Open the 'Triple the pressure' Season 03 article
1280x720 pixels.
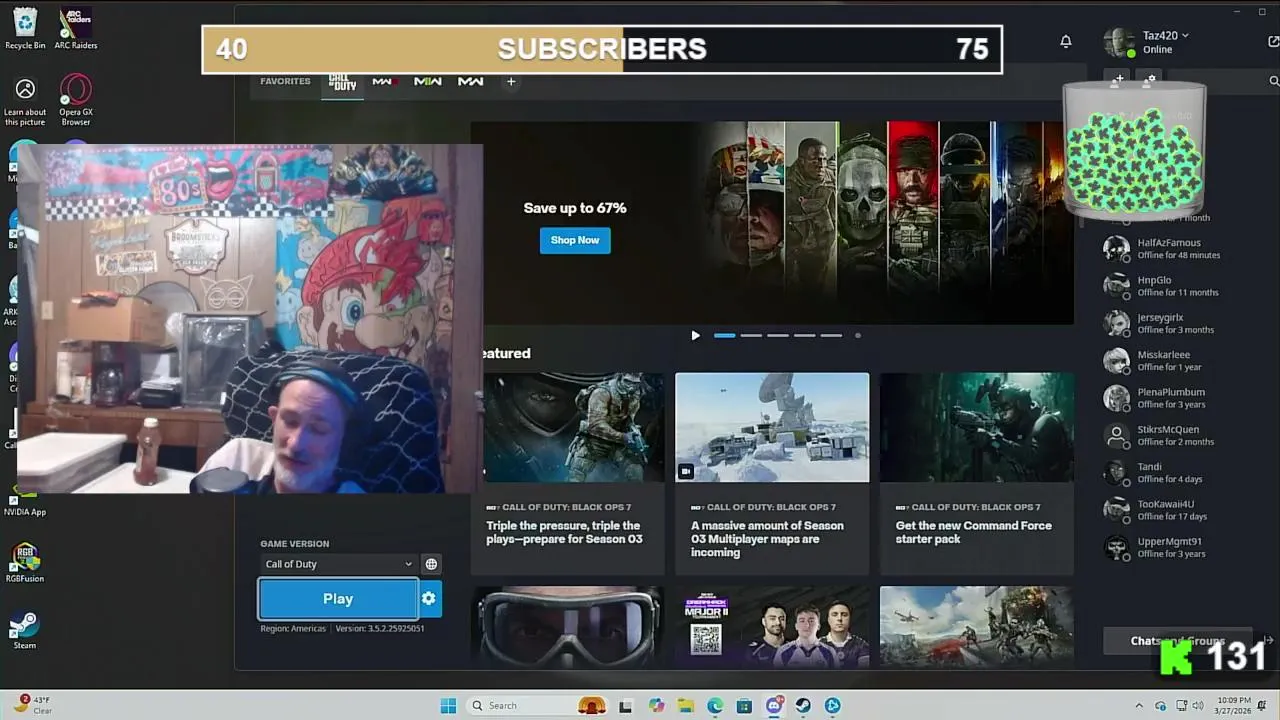coord(568,474)
